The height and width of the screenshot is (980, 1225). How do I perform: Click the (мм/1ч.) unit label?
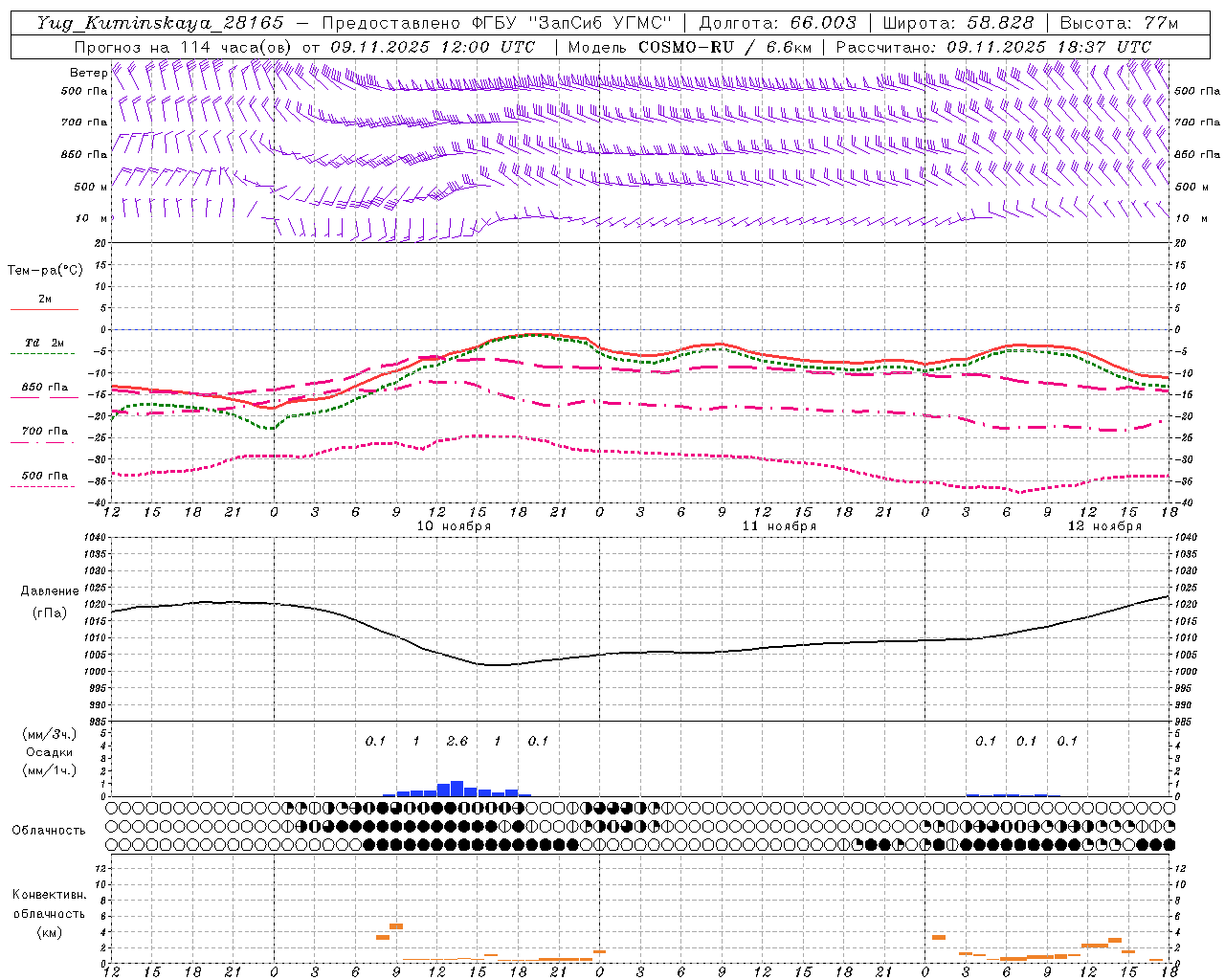tap(50, 770)
